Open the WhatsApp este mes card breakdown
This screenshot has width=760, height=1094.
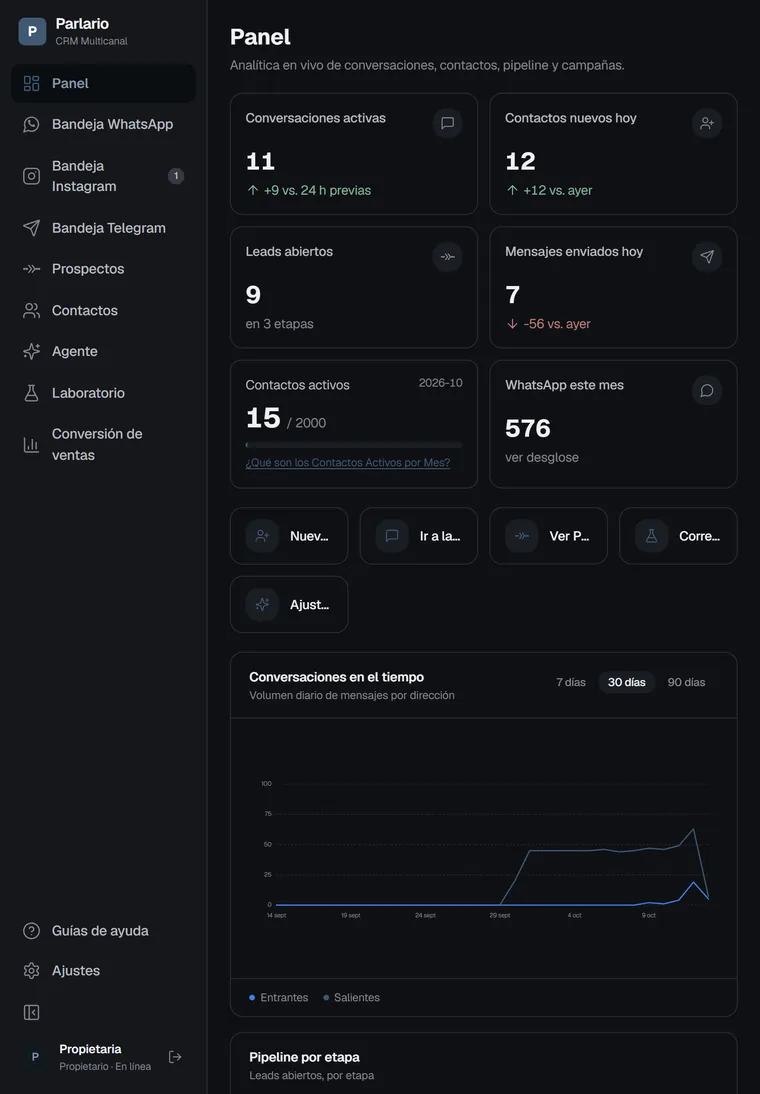click(542, 458)
